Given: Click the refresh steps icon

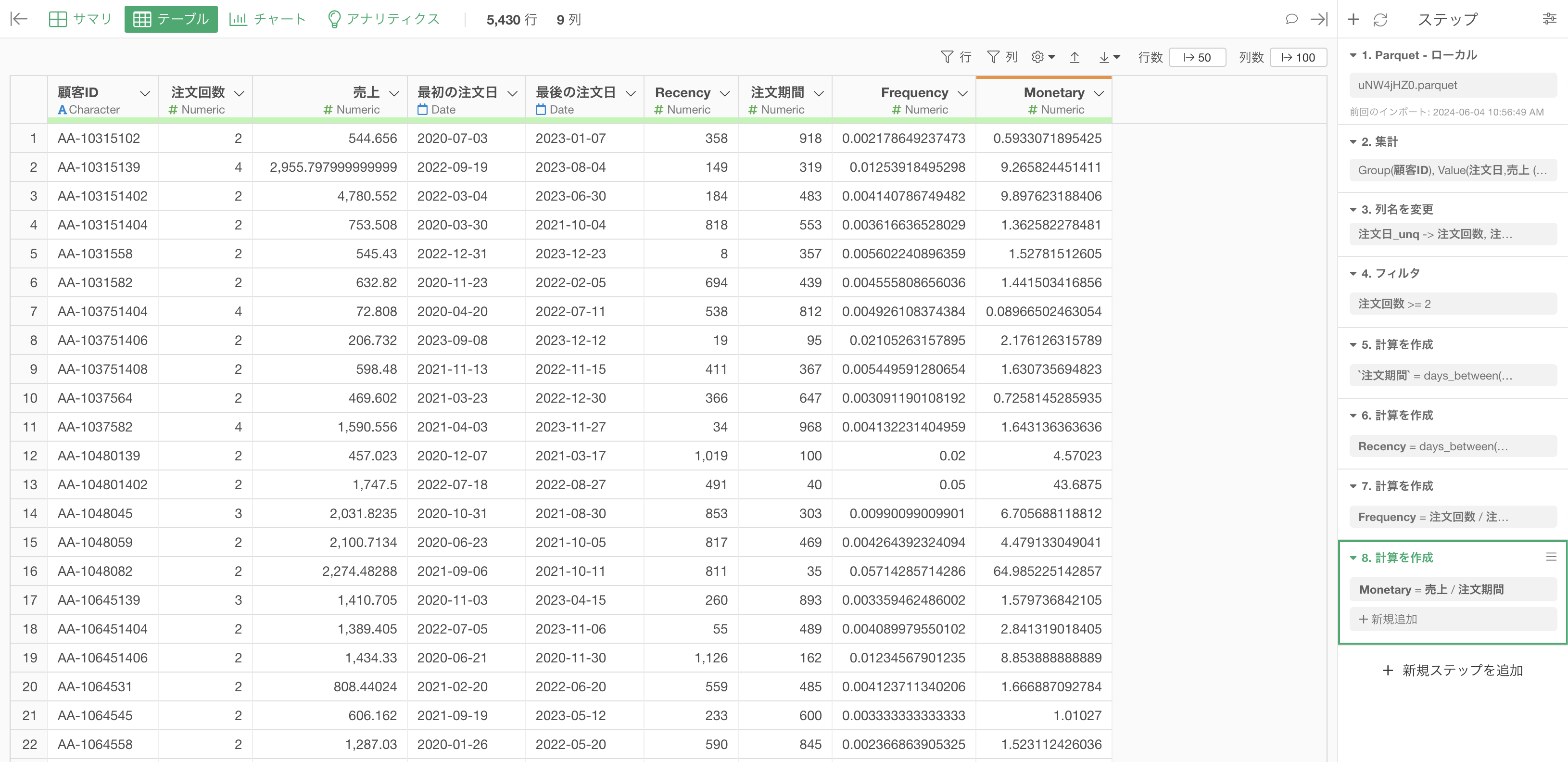Looking at the screenshot, I should coord(1380,19).
